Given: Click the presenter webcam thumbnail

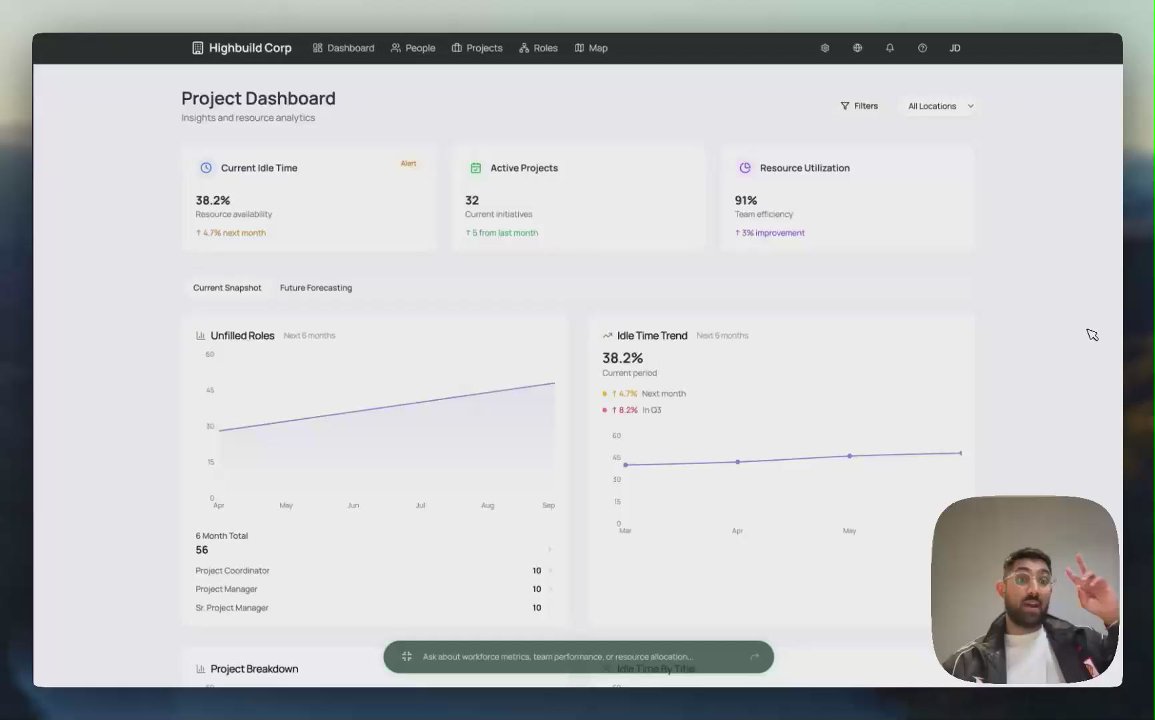Looking at the screenshot, I should [x=1025, y=590].
